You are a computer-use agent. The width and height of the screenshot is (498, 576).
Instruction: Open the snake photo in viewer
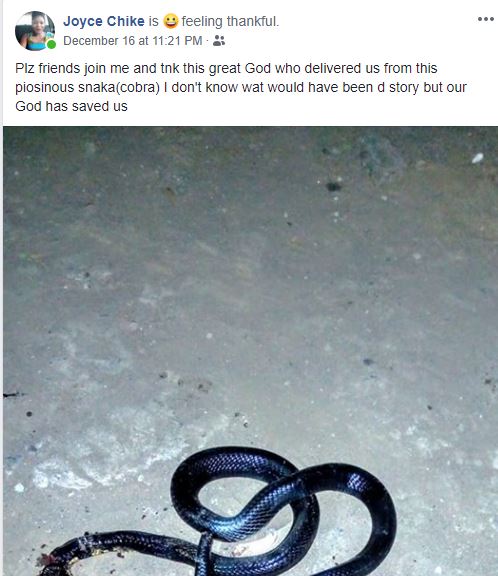(x=250, y=351)
